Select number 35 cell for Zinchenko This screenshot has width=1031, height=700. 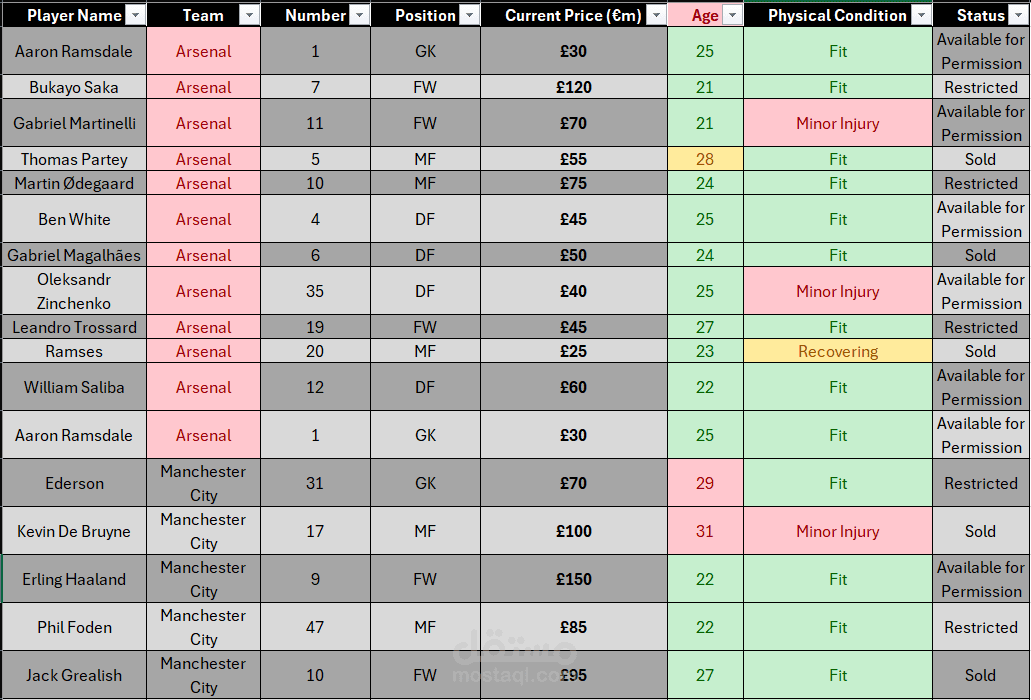316,291
